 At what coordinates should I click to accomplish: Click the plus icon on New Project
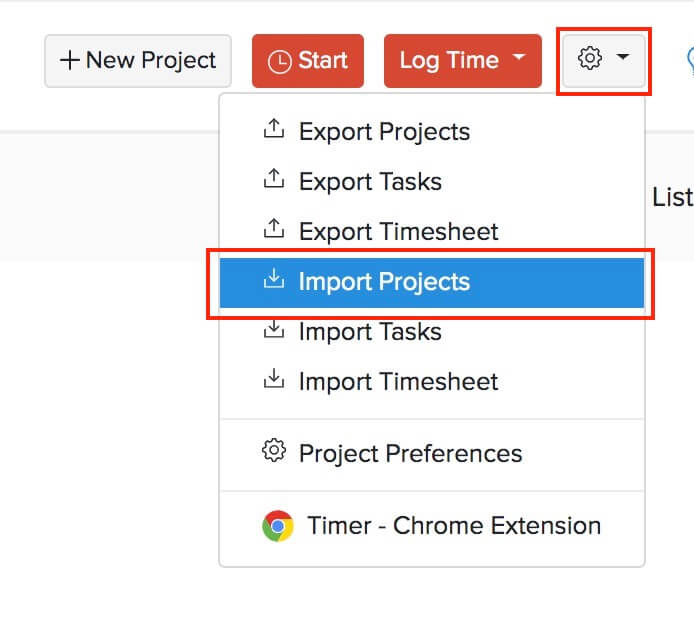pyautogui.click(x=69, y=61)
